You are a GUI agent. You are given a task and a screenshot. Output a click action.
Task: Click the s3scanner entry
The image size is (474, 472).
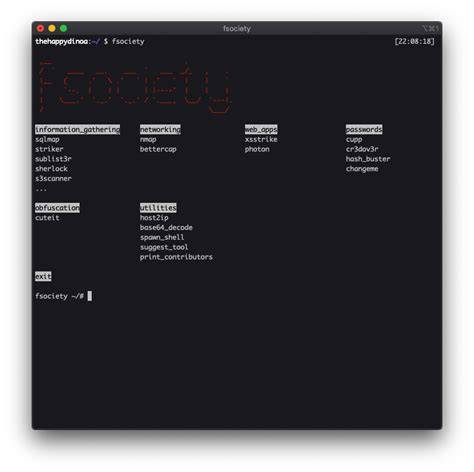coord(53,178)
